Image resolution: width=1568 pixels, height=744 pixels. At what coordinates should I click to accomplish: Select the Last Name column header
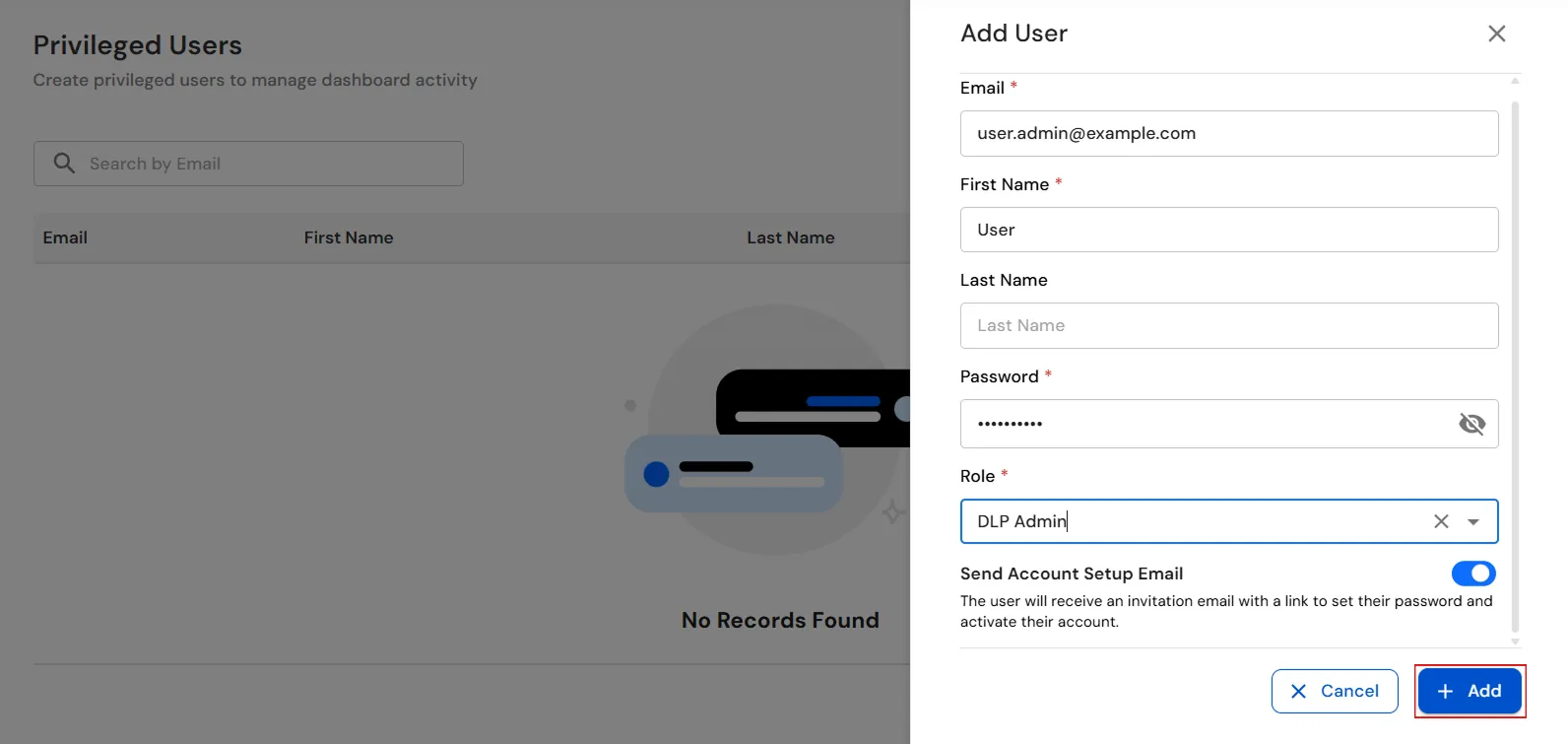click(791, 237)
